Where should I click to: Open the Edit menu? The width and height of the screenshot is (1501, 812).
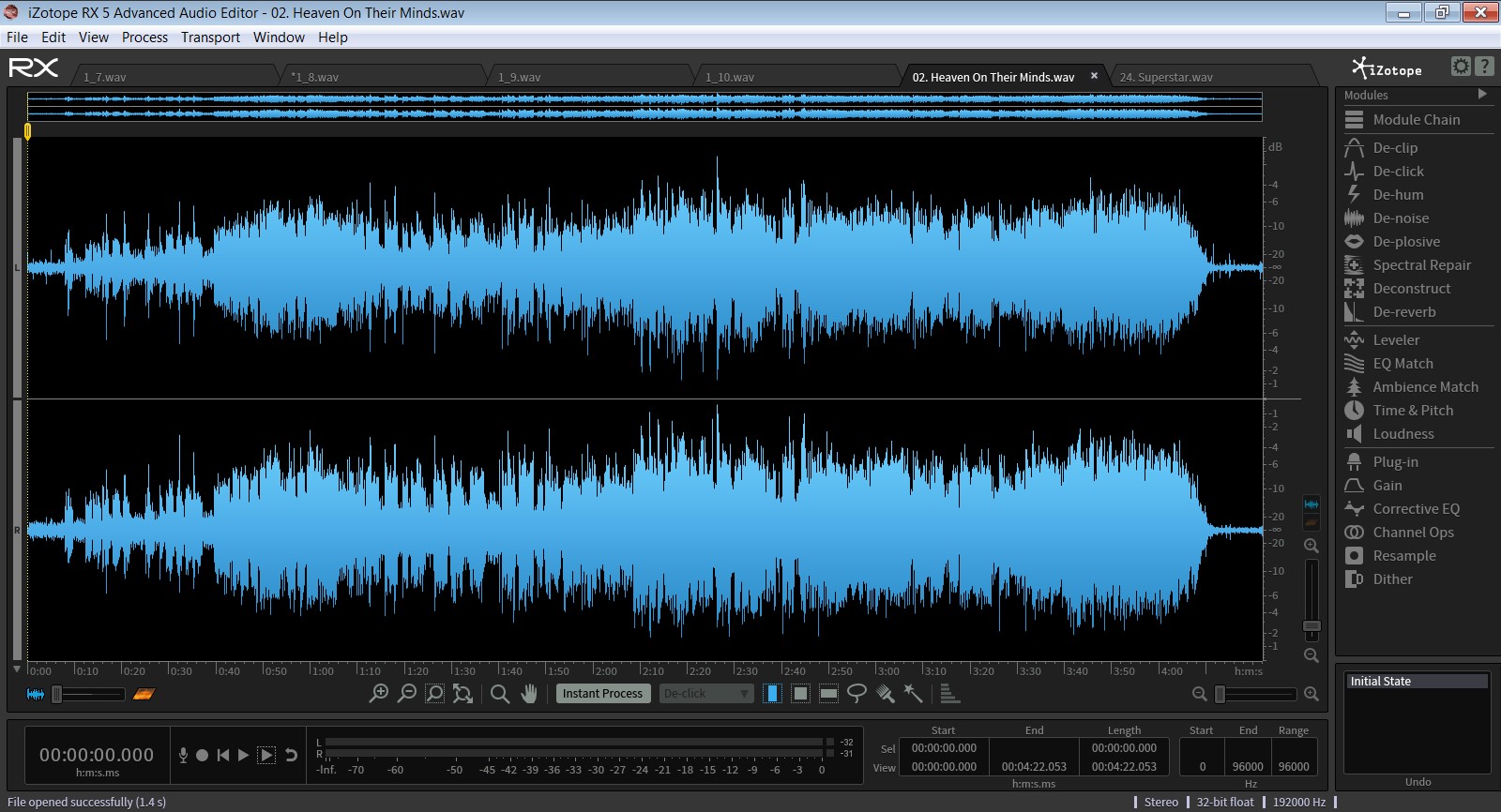click(53, 38)
